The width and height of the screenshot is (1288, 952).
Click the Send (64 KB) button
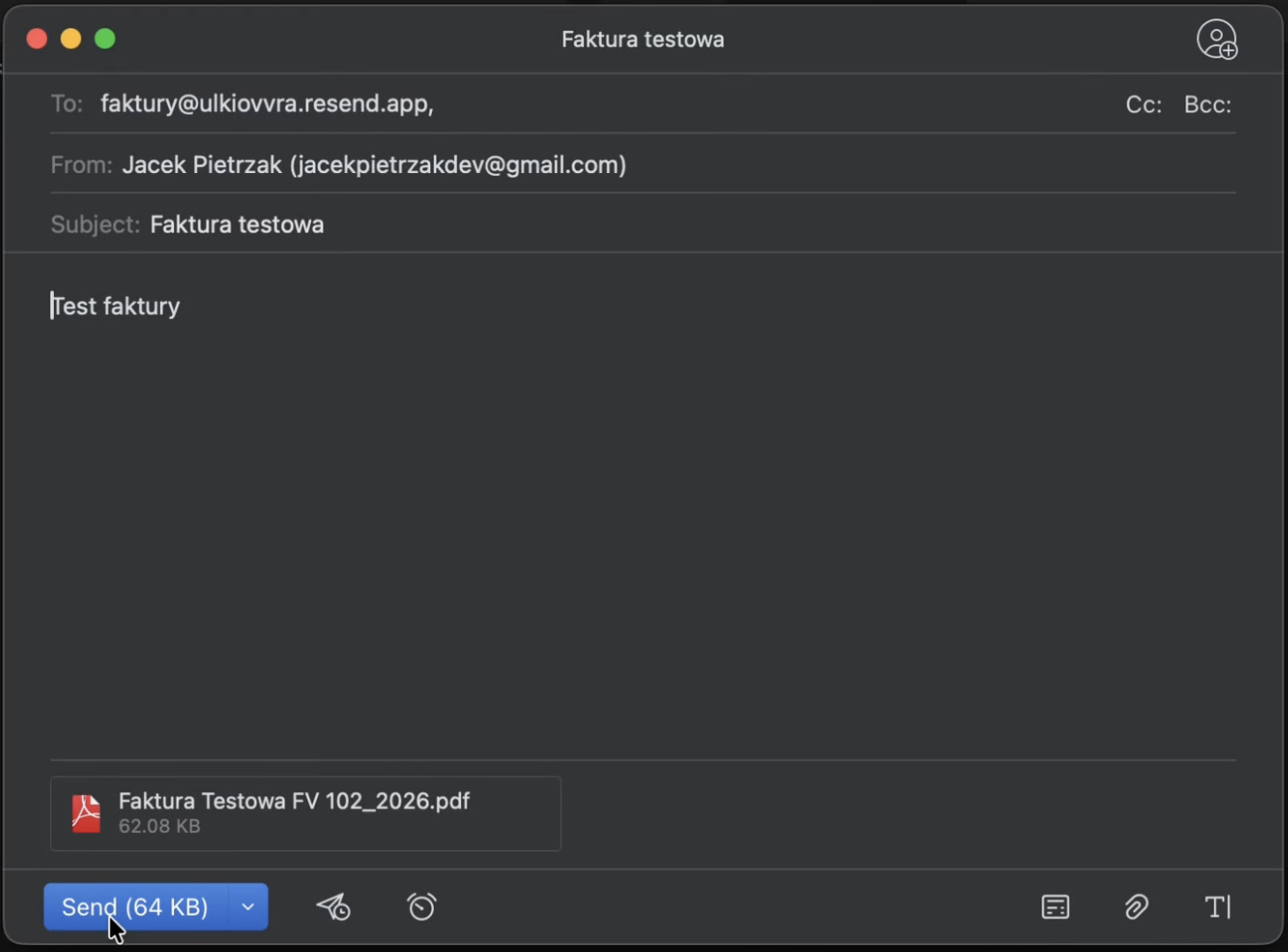136,907
